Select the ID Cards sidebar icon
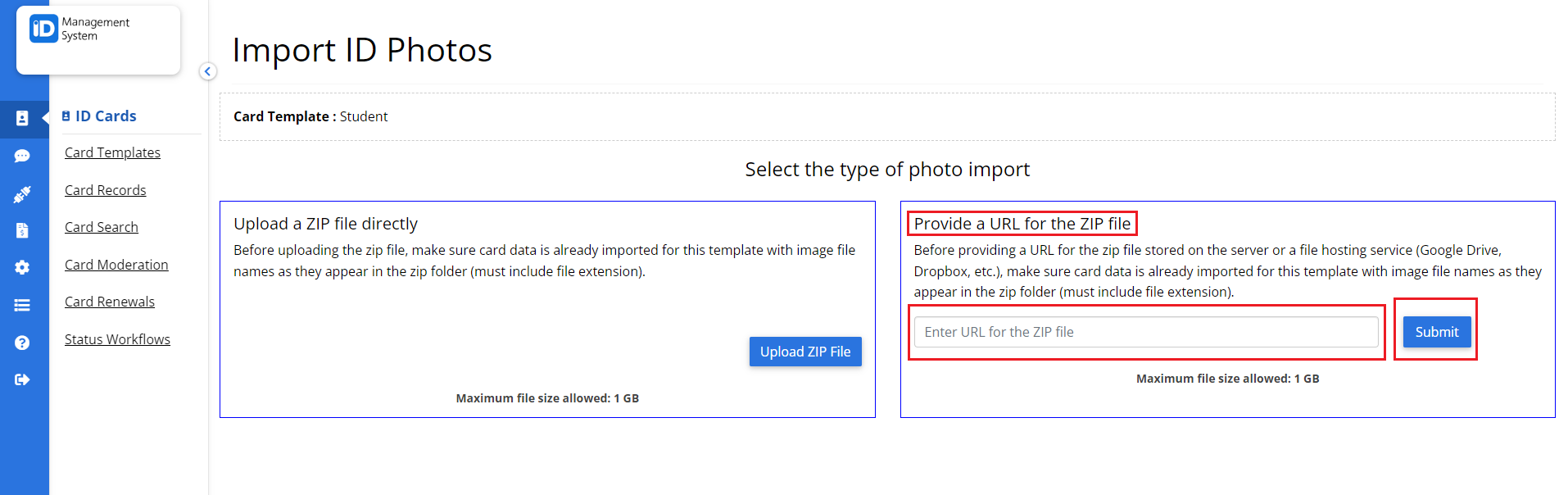1568x495 pixels. click(23, 119)
